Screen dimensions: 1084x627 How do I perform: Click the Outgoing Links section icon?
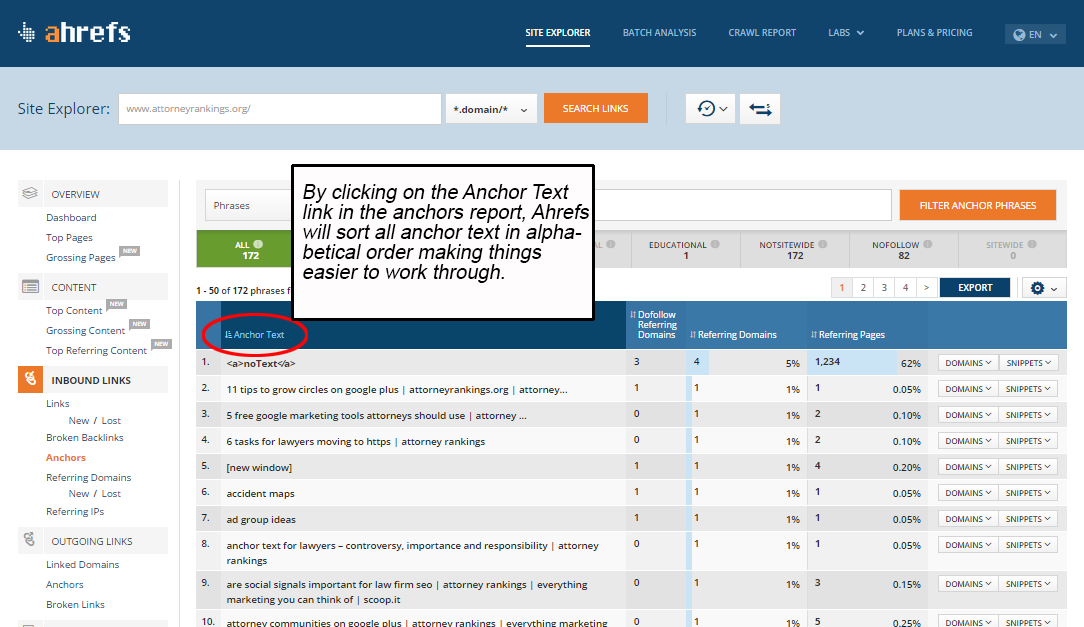click(30, 541)
